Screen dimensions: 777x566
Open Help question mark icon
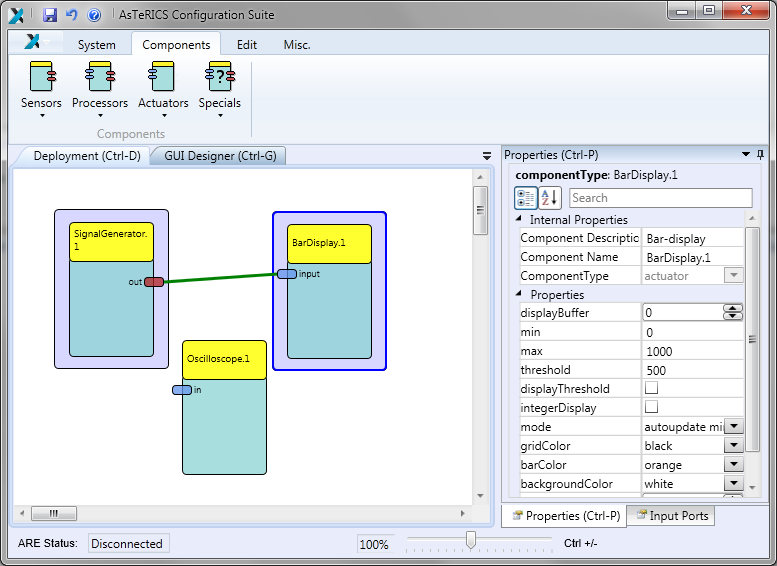[94, 15]
